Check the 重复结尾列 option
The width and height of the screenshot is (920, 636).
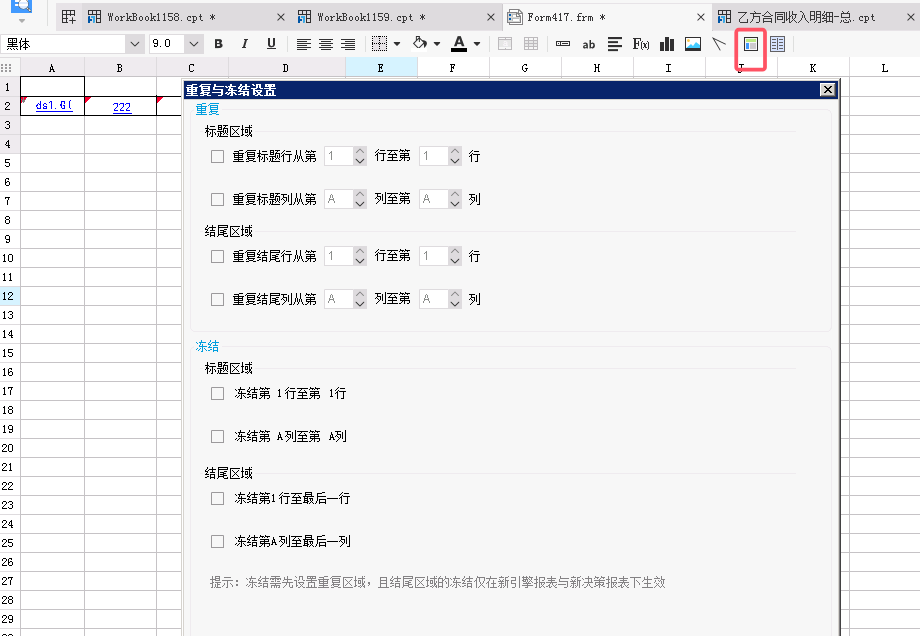pos(217,299)
